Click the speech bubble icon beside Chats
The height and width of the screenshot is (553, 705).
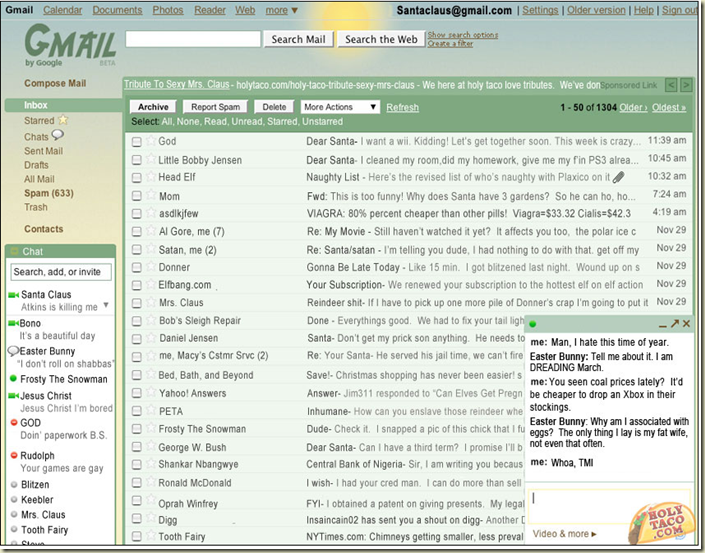click(x=58, y=134)
